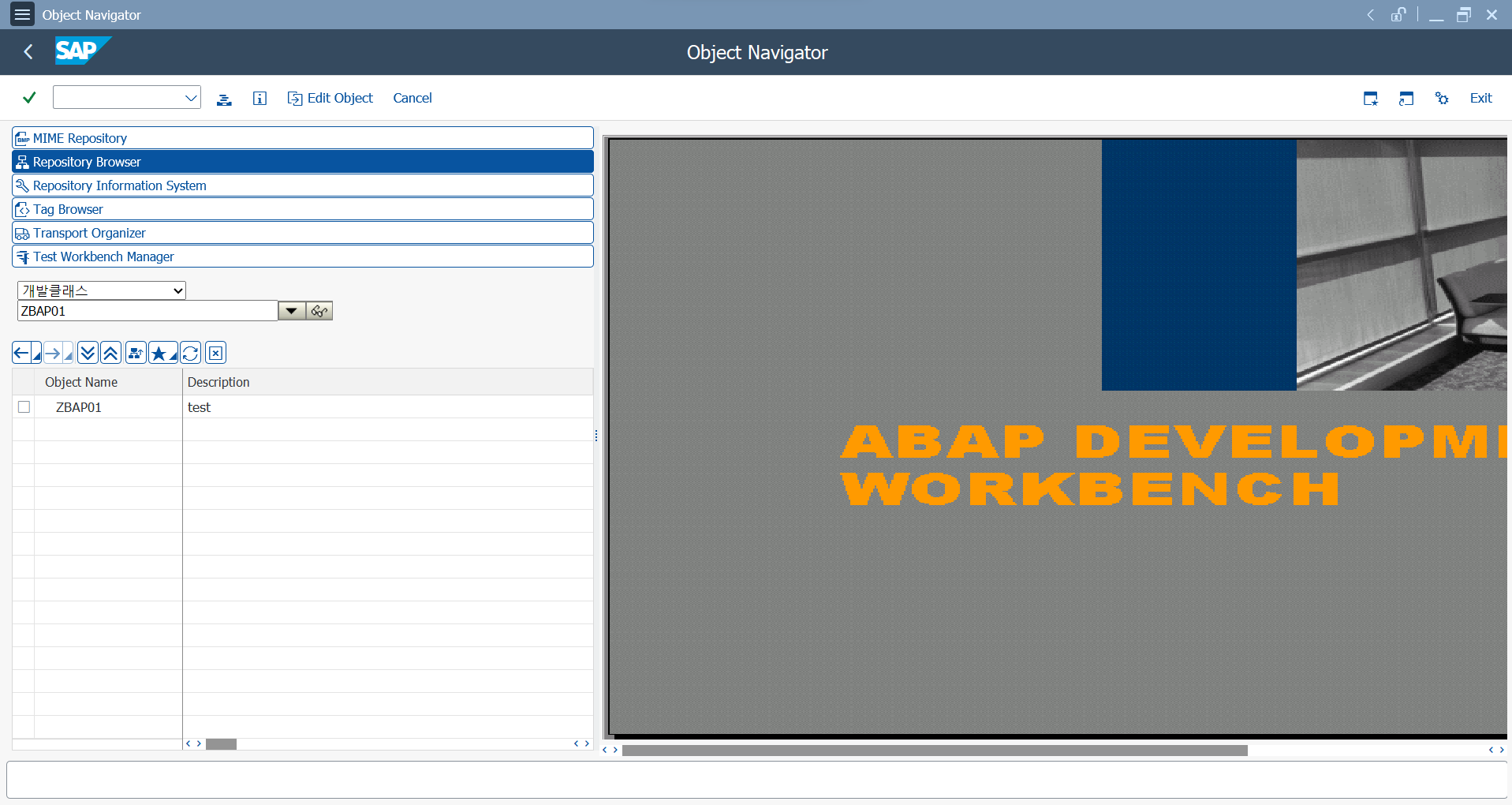Screen dimensions: 1512x805
Task: Click Collapse all nodes double-chevron up
Action: [x=110, y=353]
